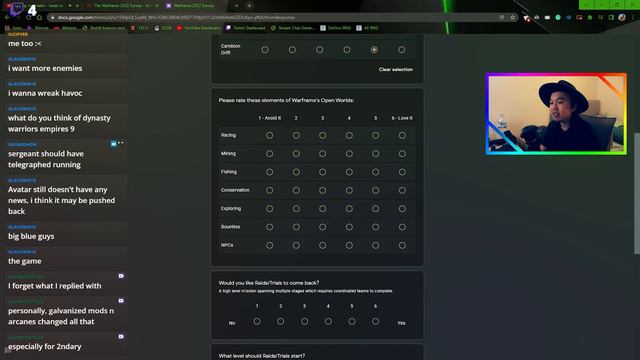The width and height of the screenshot is (640, 360).
Task: Open the YouTube Dashboard bookmark
Action: pos(198,28)
